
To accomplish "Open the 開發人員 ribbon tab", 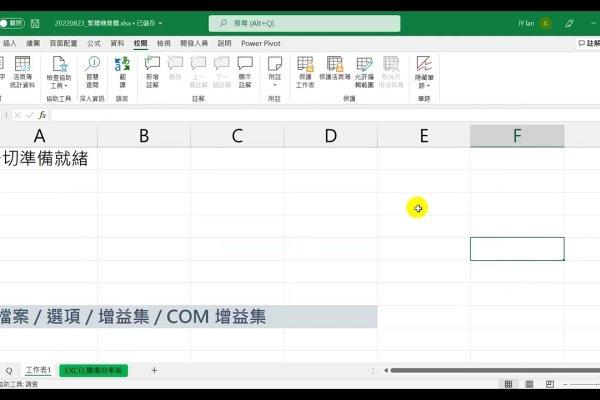I will pos(194,43).
